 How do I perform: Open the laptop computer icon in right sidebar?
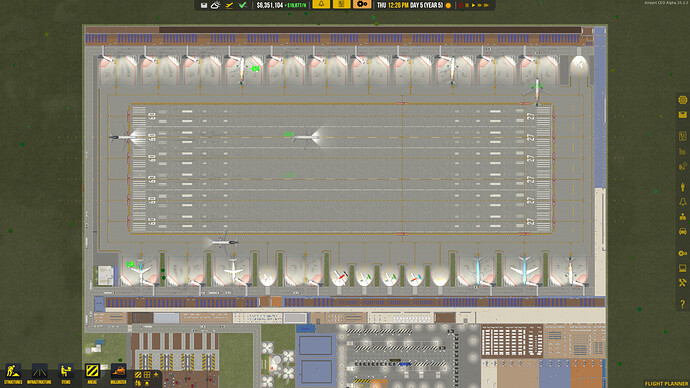tap(683, 268)
